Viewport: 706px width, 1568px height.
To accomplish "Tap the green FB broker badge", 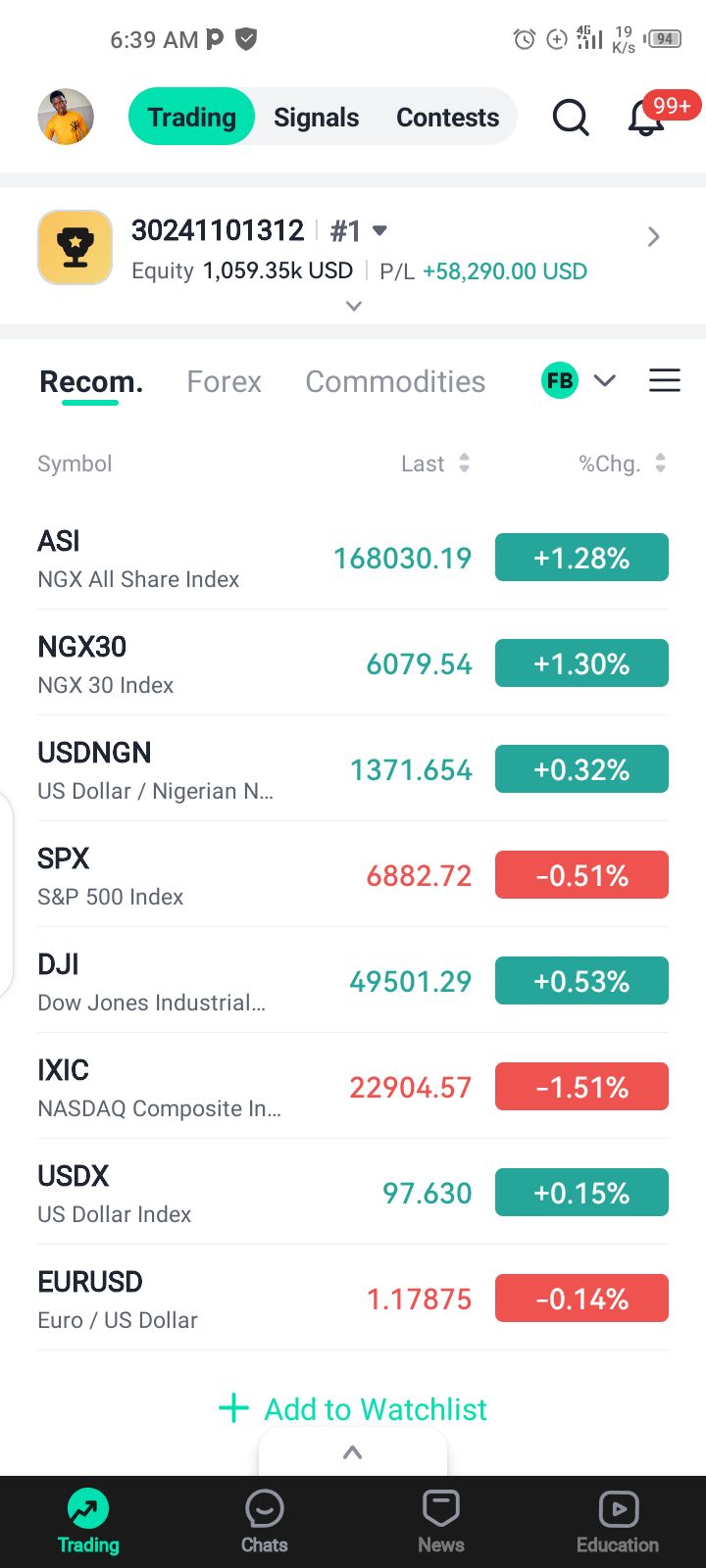I will (560, 381).
